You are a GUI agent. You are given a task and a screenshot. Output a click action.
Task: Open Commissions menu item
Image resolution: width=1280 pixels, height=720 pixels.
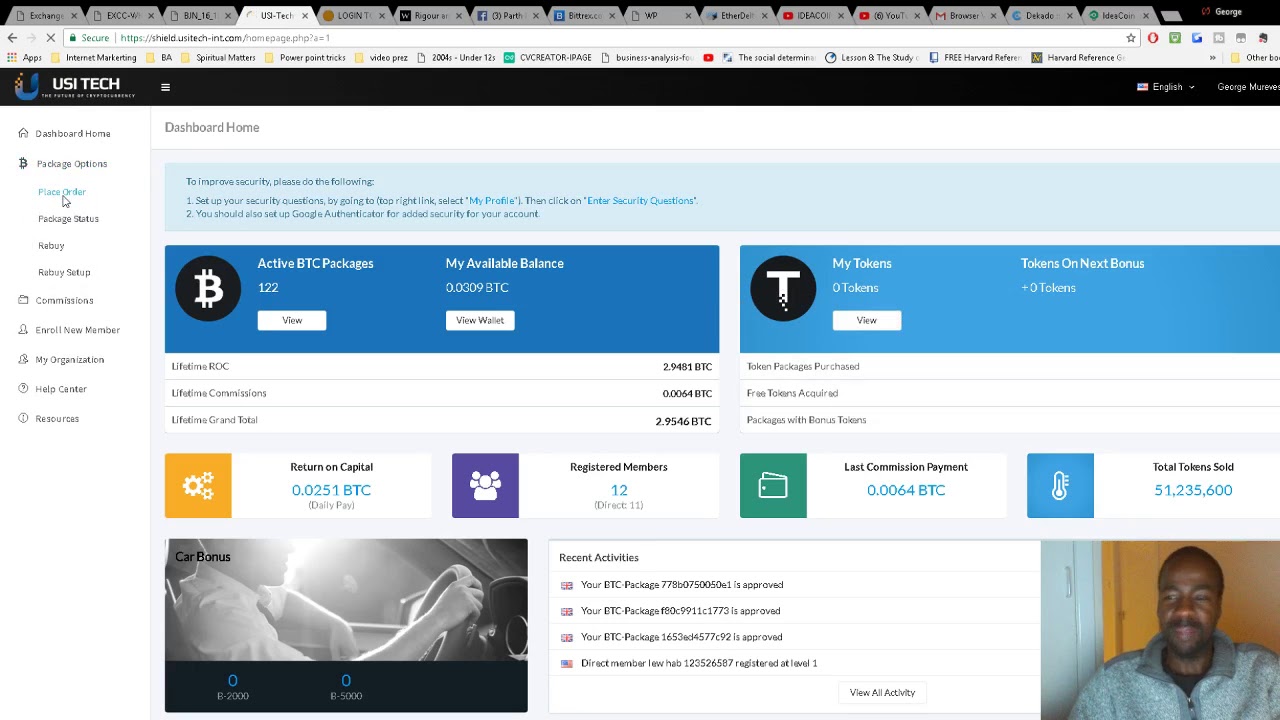pos(64,300)
